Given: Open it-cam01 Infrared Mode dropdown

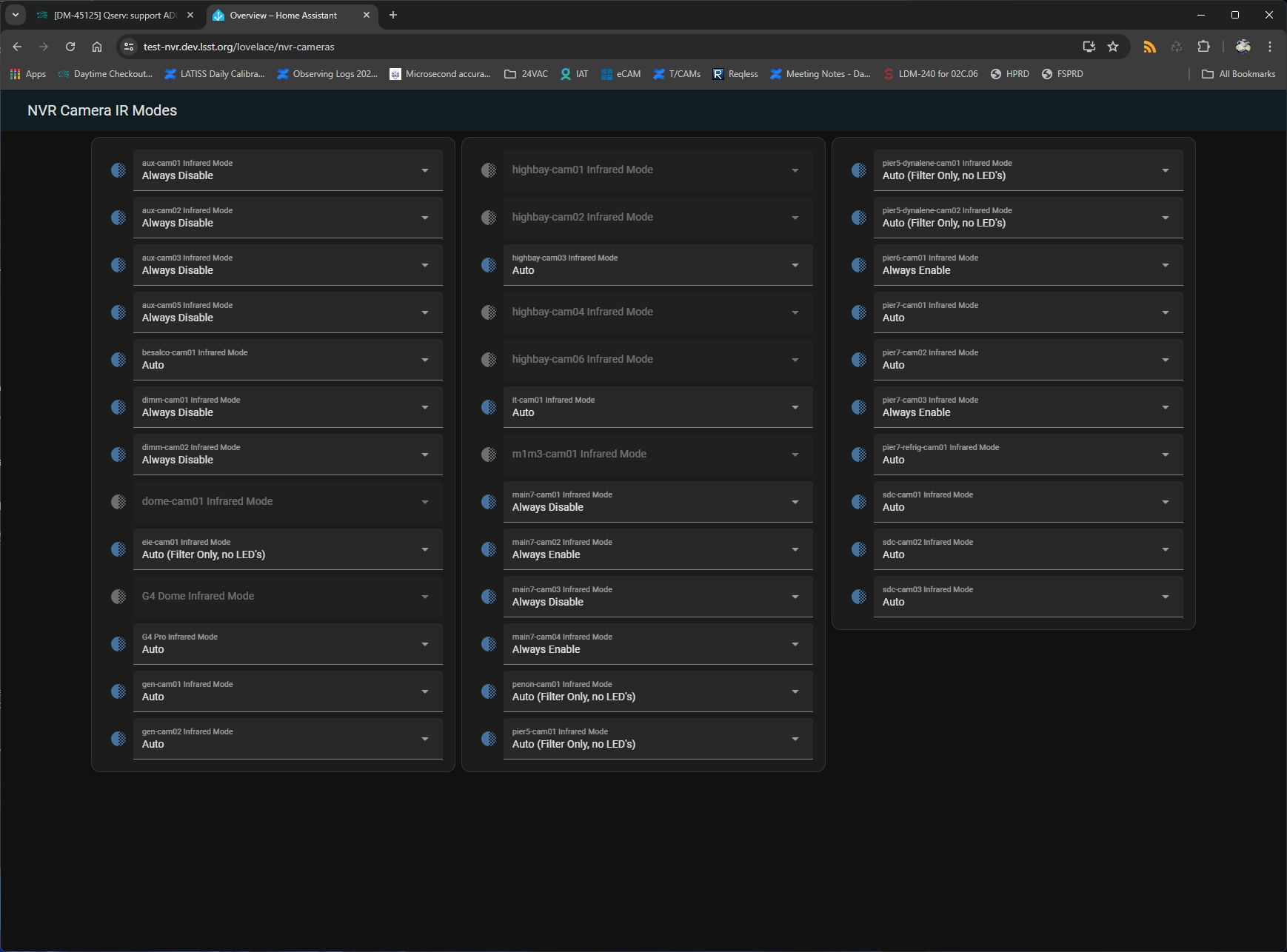Looking at the screenshot, I should click(658, 407).
